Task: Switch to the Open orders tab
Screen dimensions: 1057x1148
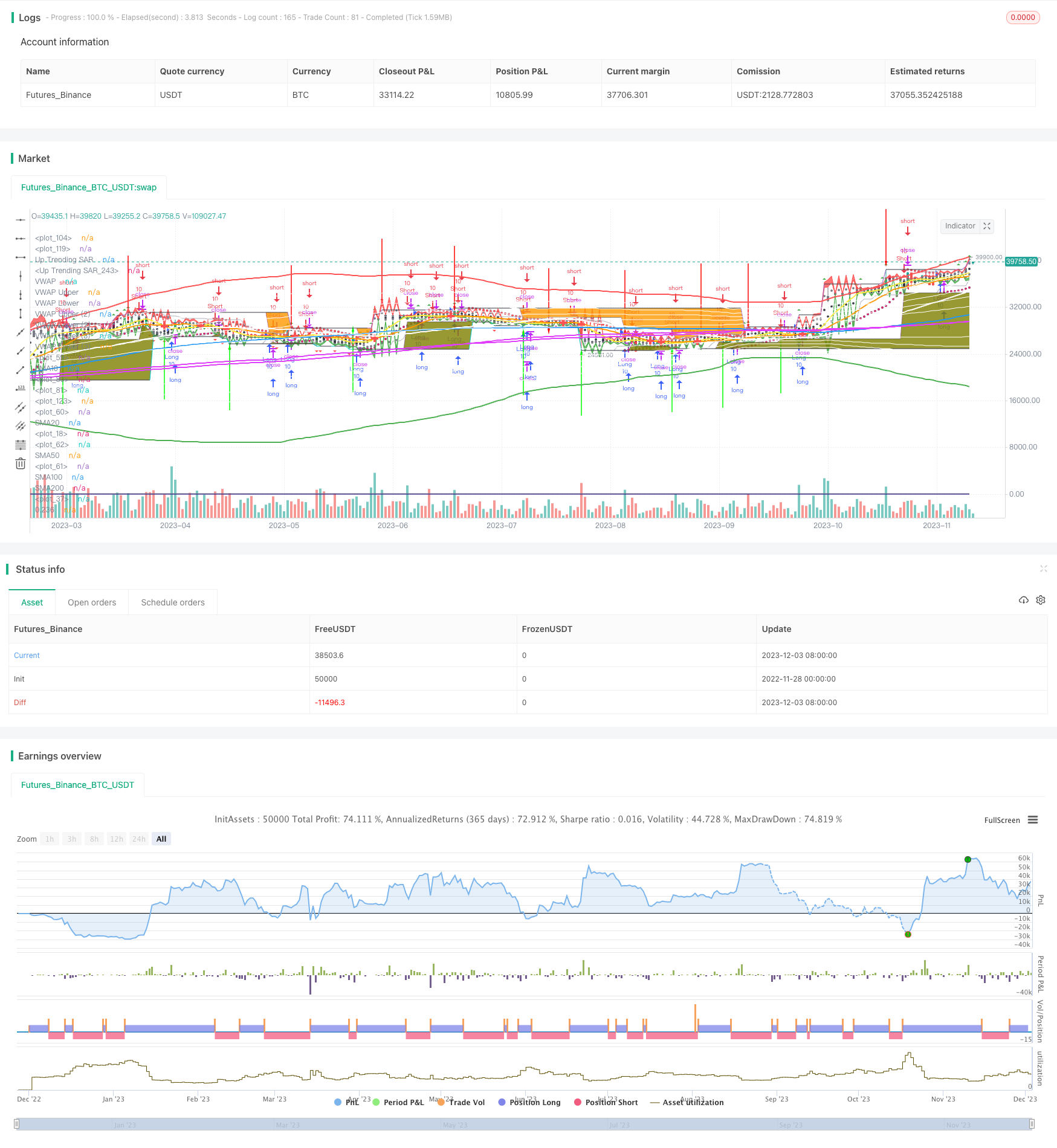Action: (x=92, y=602)
